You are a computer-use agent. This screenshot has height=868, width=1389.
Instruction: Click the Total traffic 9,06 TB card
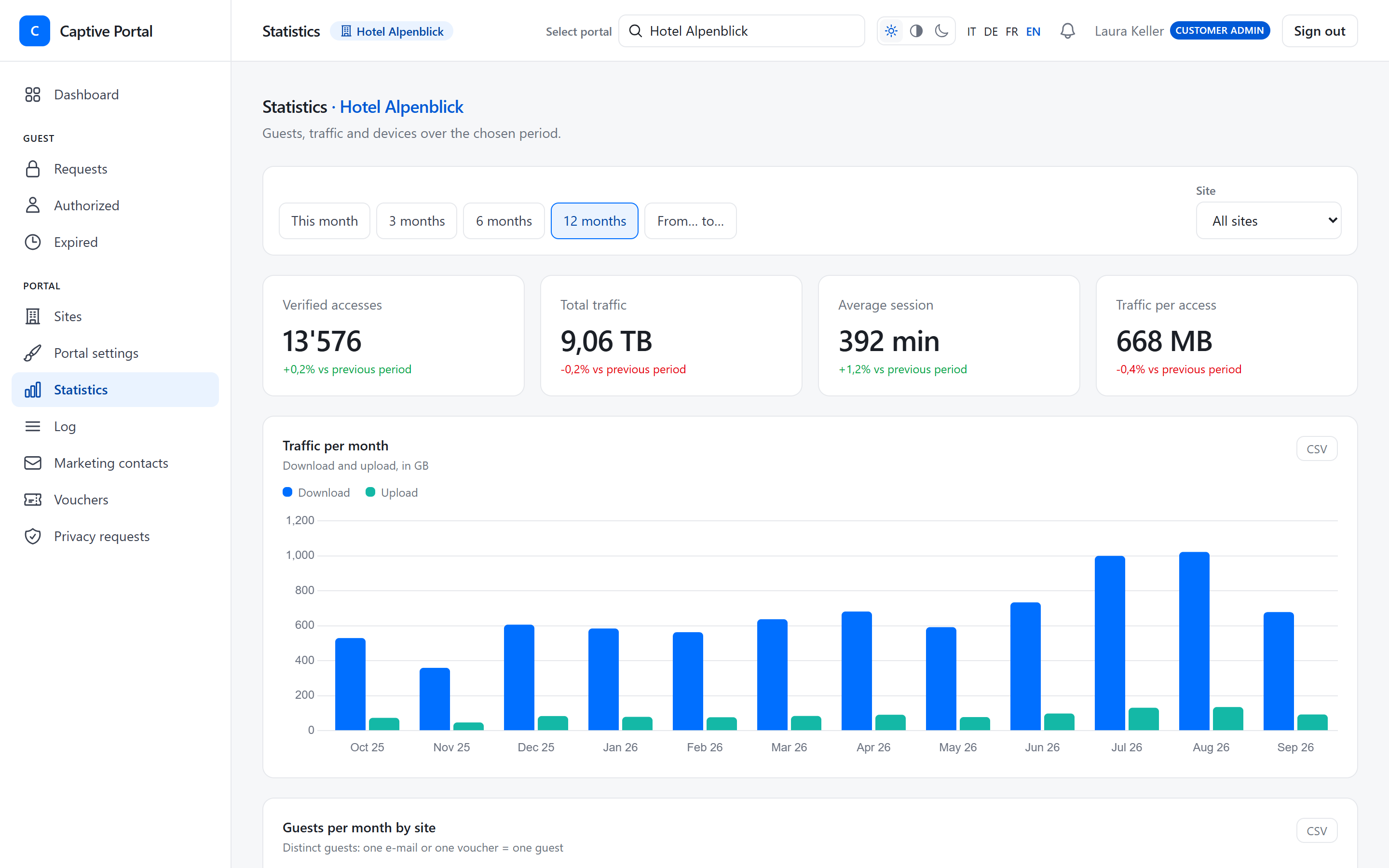point(671,335)
